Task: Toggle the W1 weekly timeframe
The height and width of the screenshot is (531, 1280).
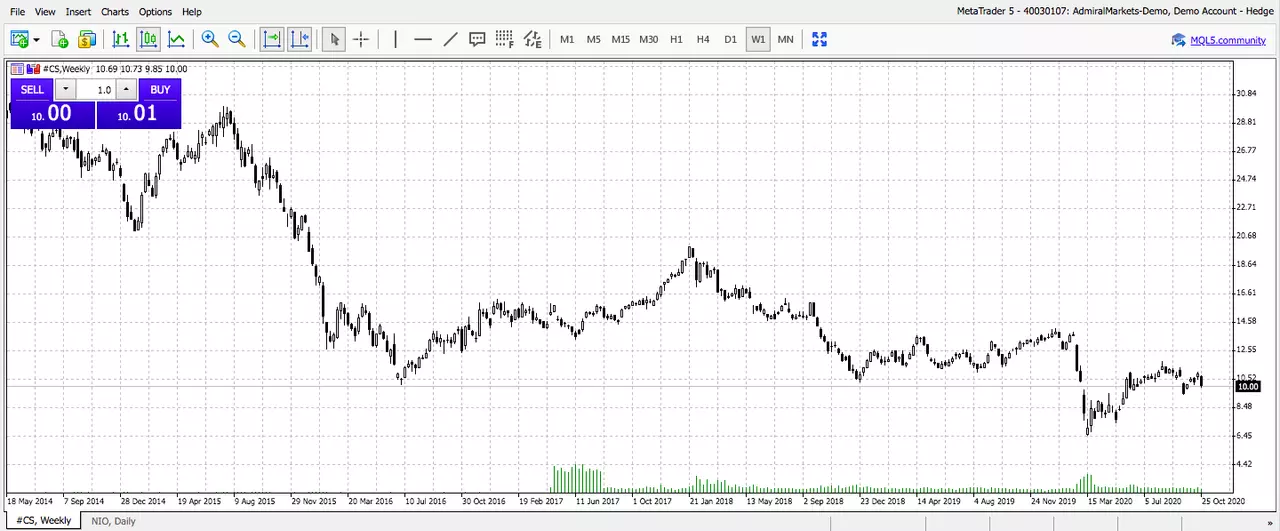Action: point(758,39)
